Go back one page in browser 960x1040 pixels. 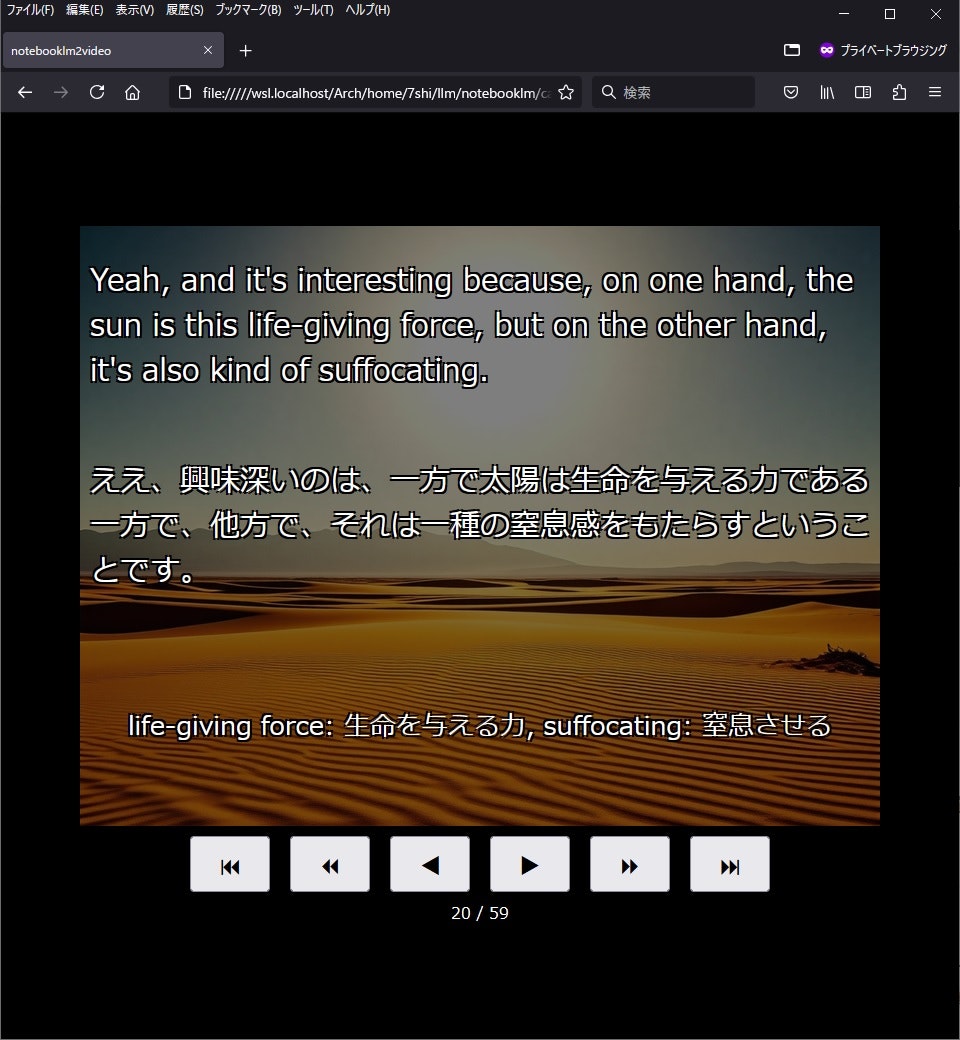click(x=25, y=92)
